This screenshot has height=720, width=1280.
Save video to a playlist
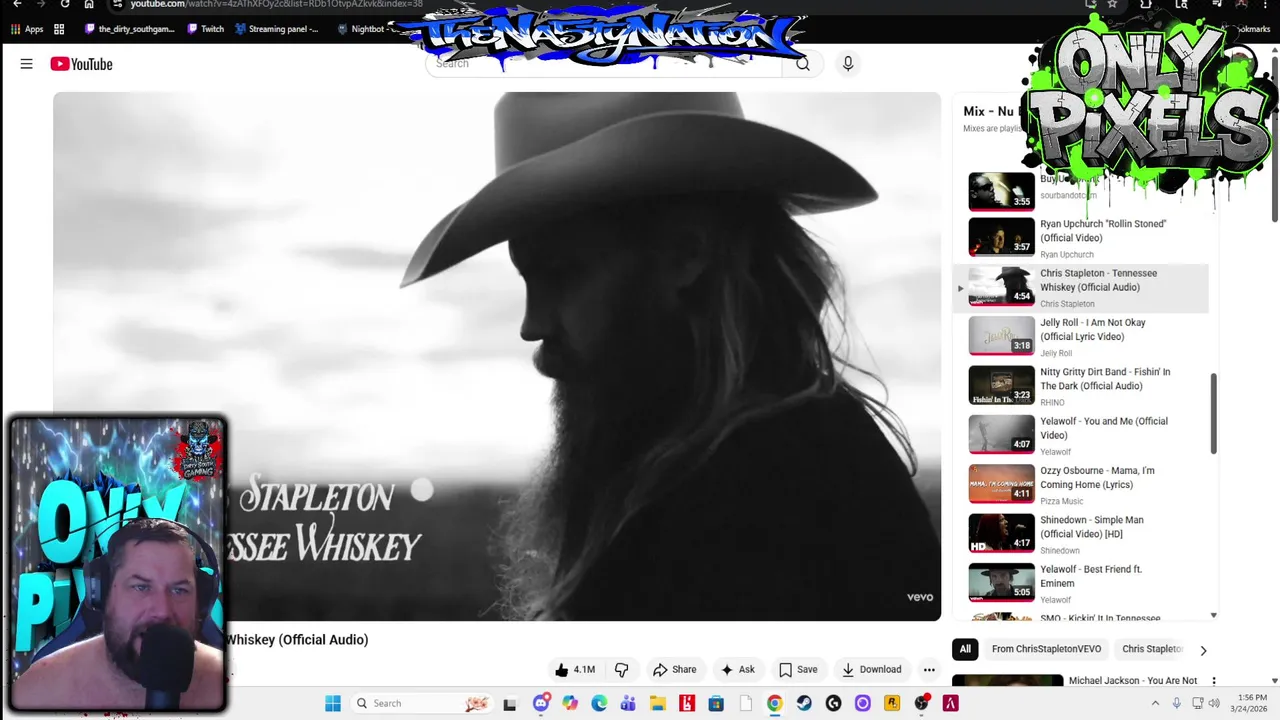click(798, 670)
